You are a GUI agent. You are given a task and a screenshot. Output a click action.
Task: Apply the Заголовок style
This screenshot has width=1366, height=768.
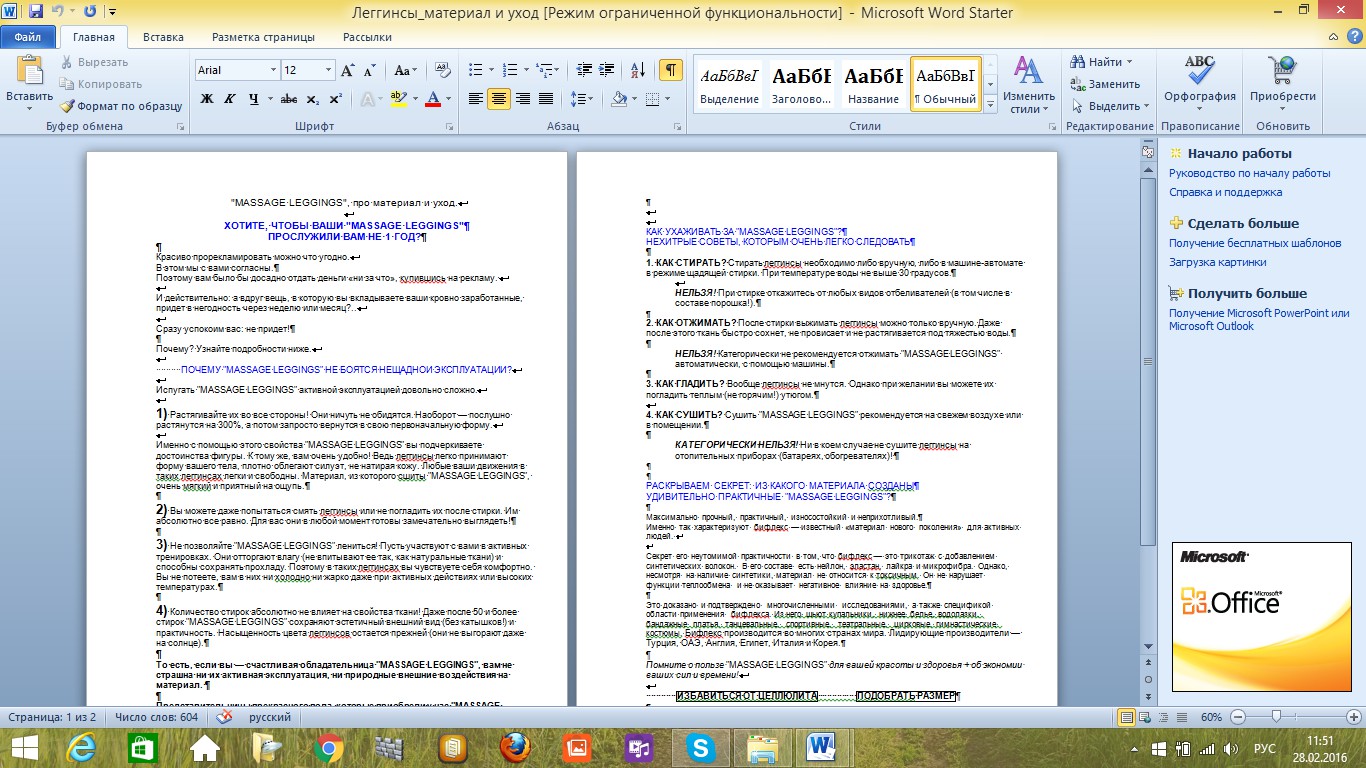(802, 83)
